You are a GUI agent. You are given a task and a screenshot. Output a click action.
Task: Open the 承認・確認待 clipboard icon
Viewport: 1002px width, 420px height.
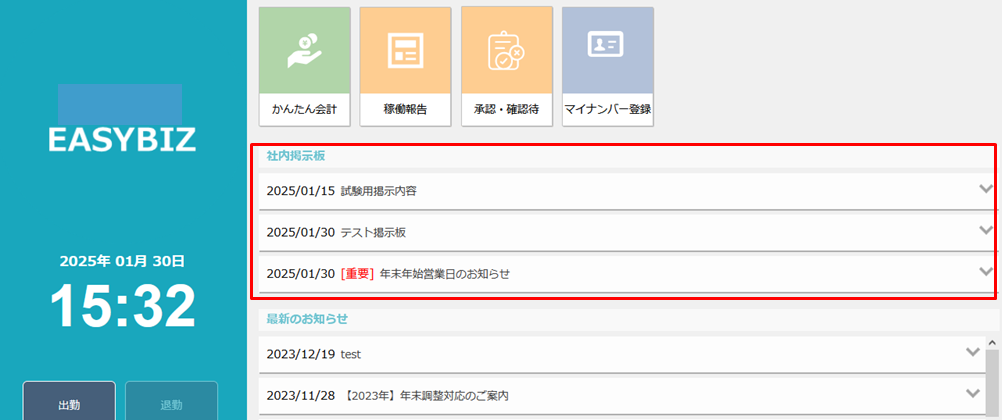(506, 49)
